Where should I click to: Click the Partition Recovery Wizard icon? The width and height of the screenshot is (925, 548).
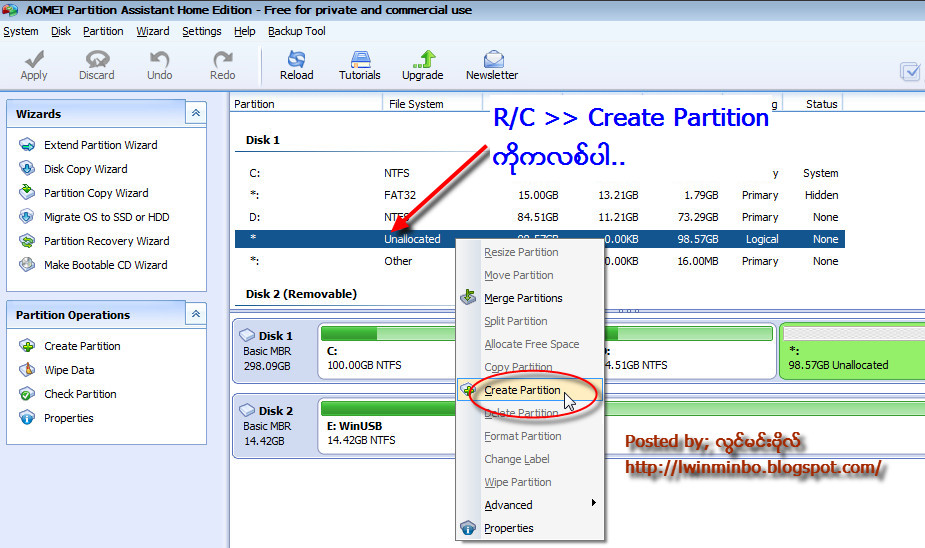coord(27,241)
